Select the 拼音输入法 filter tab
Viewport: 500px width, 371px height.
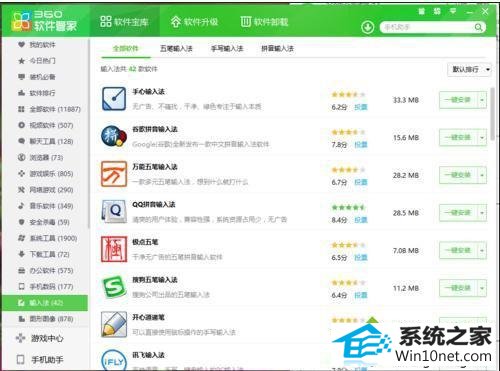278,49
